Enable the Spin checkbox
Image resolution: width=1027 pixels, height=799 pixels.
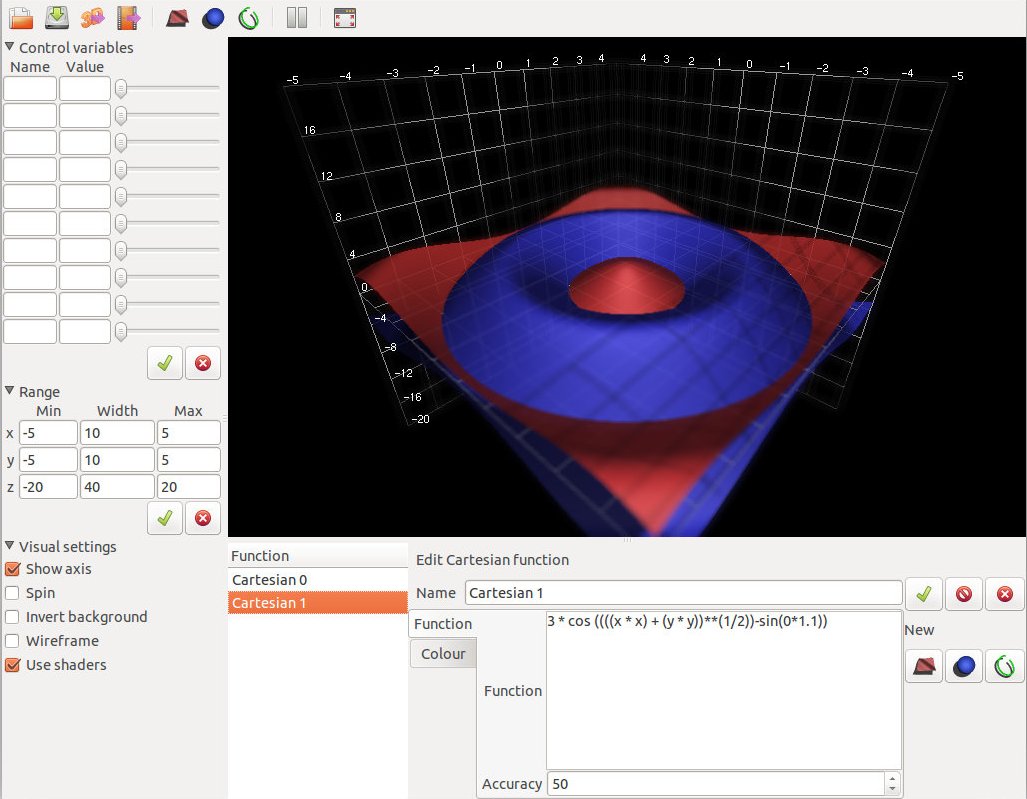coord(12,593)
